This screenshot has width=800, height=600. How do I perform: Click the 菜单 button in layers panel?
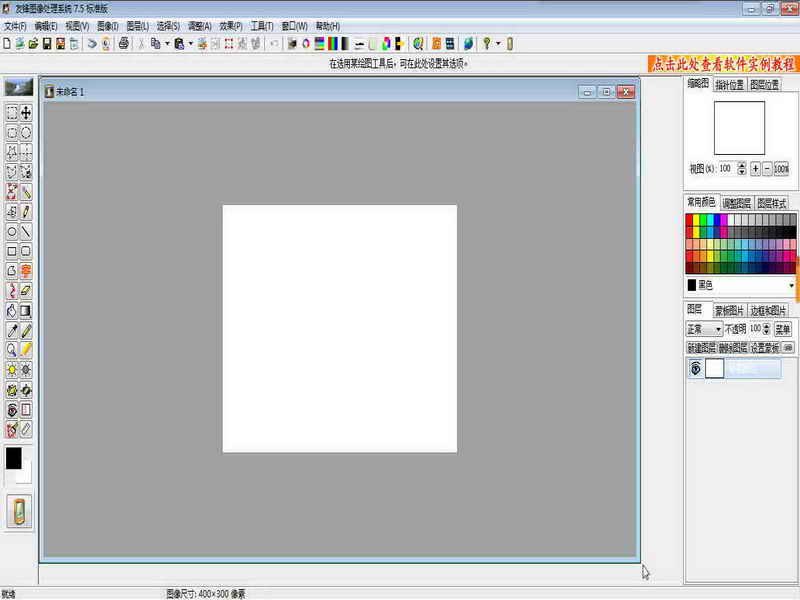point(783,330)
